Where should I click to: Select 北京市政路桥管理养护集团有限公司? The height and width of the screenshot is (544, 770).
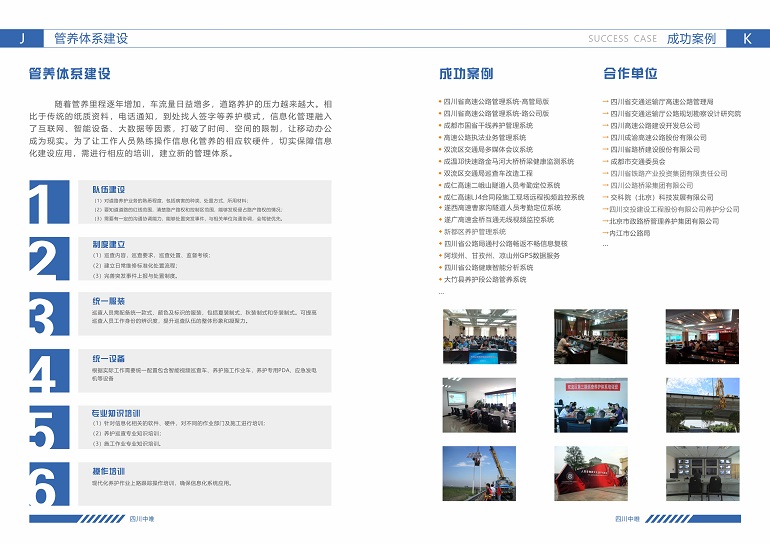pos(664,221)
